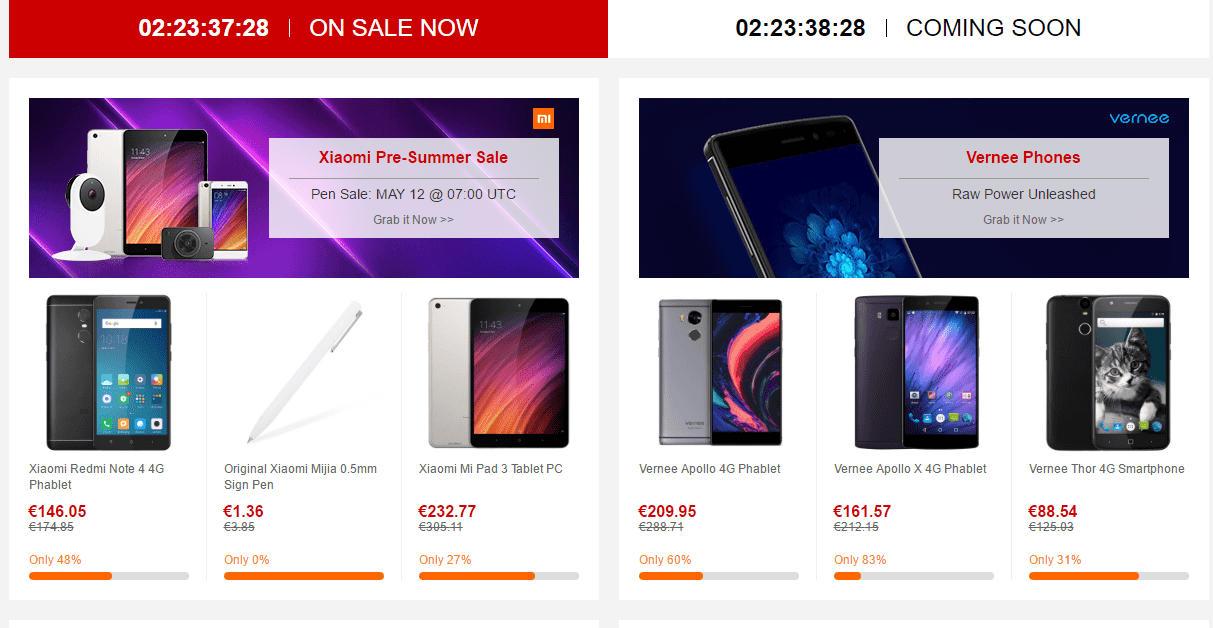The height and width of the screenshot is (628, 1213).
Task: Open the Xiaomi Redmi Note 4 product image
Action: tap(108, 373)
